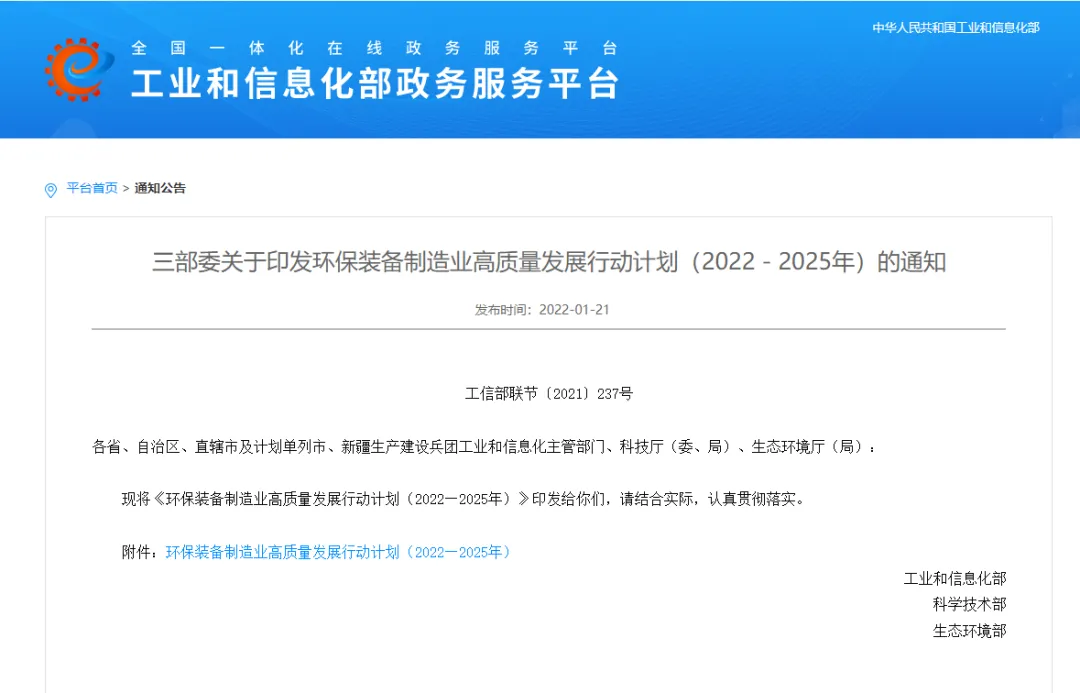Screen dimensions: 1080x693
Task: Click the paragraph starting with 现将《环保装备
Action: click(464, 499)
